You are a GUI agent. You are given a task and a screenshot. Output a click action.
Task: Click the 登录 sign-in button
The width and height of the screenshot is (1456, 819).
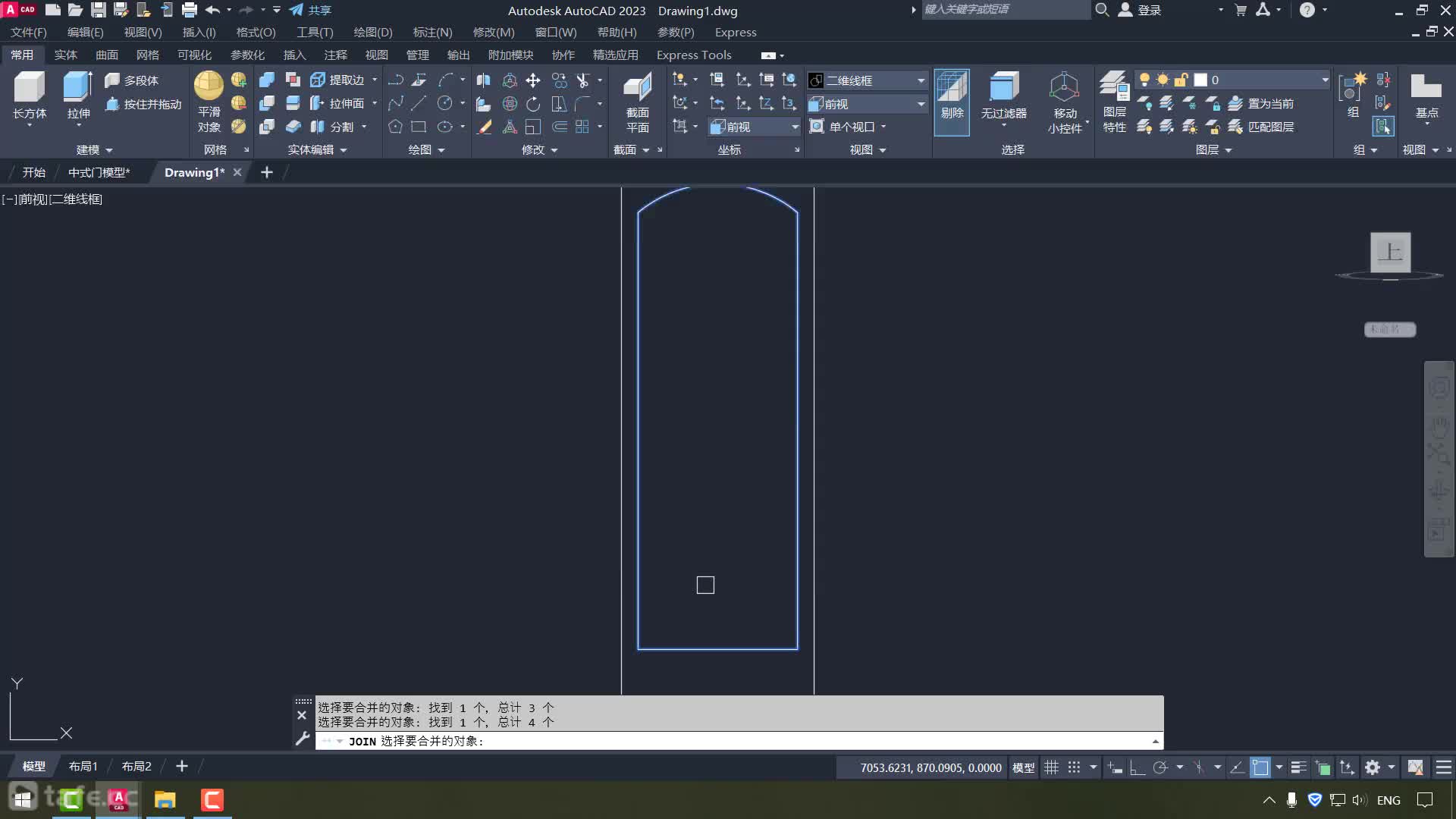click(1140, 10)
